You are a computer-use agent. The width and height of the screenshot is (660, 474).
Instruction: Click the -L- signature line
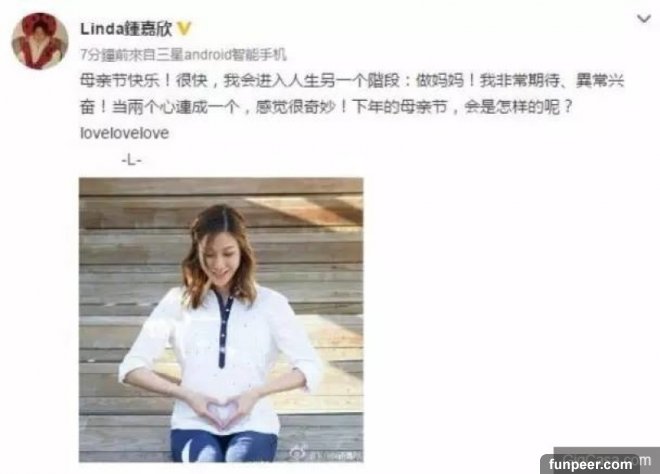132,160
